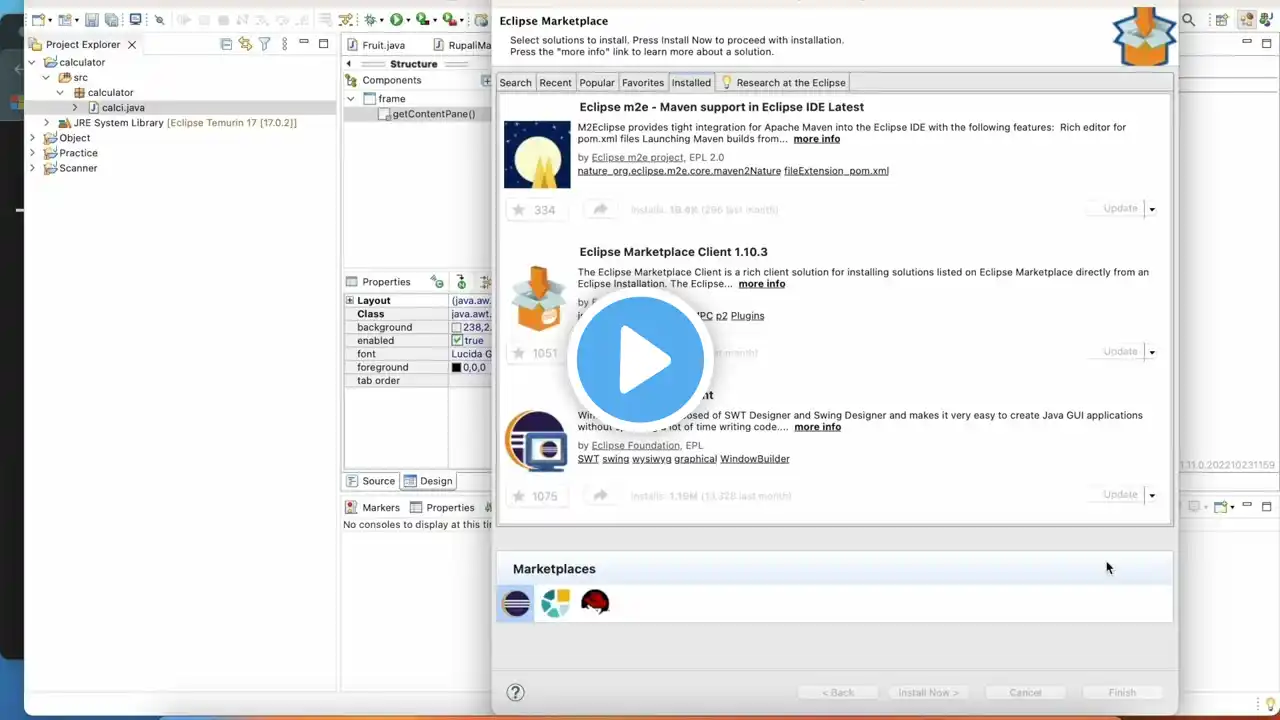Click the Open Perspective icon
1280x720 pixels.
pyautogui.click(x=1222, y=20)
